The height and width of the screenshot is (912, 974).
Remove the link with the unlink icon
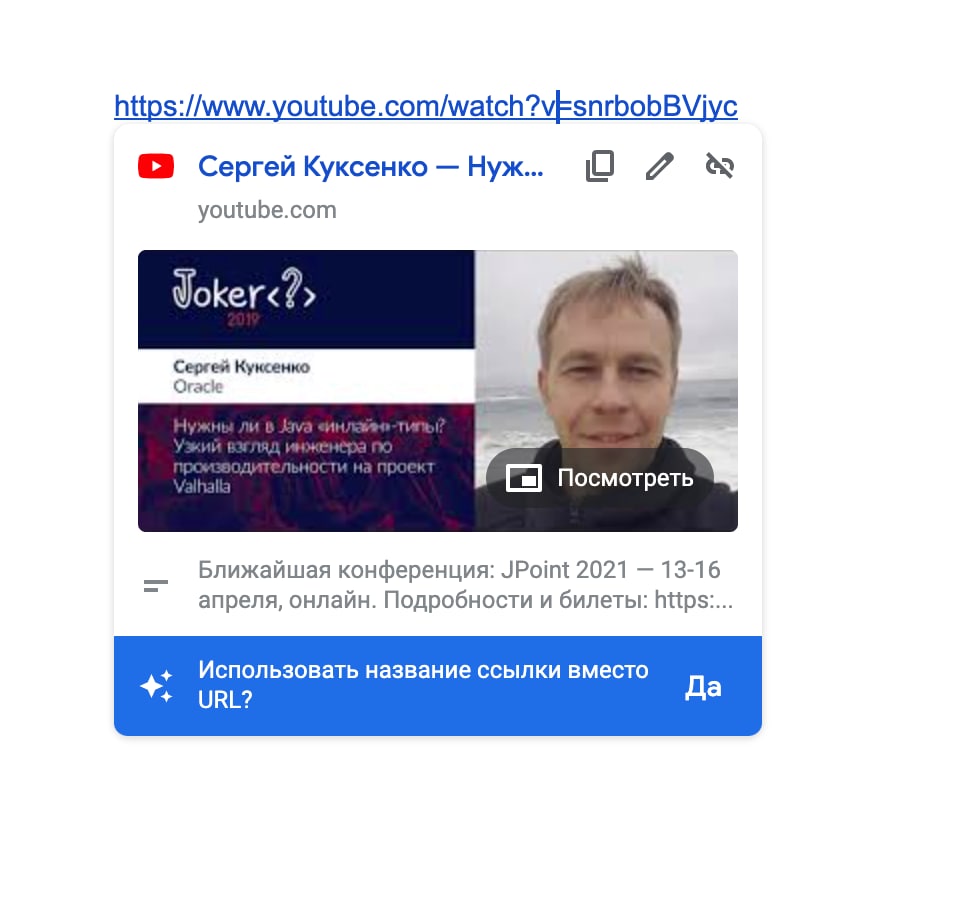720,166
